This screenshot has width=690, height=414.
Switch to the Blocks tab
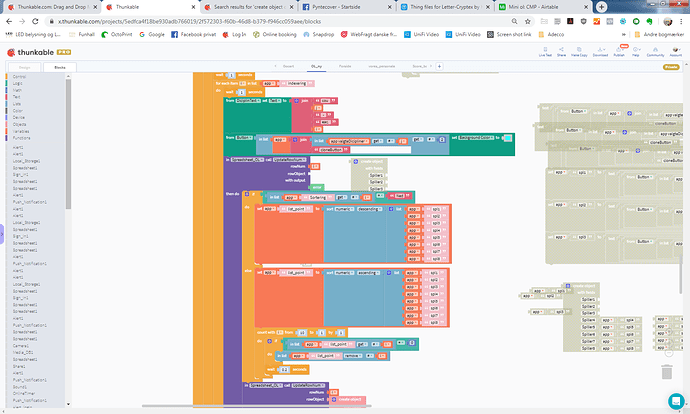(x=60, y=67)
